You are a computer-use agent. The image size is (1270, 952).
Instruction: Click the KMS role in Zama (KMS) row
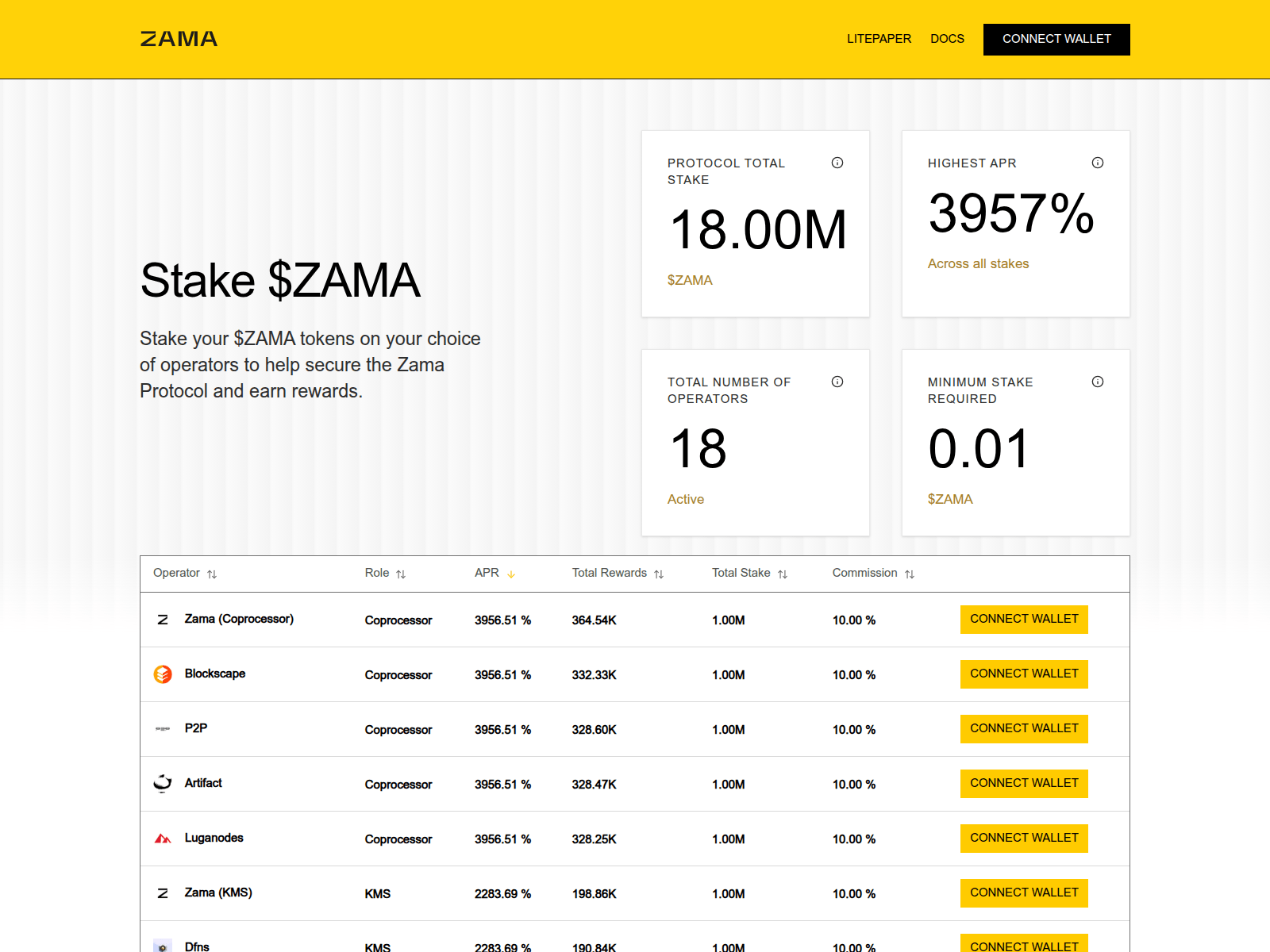(378, 894)
